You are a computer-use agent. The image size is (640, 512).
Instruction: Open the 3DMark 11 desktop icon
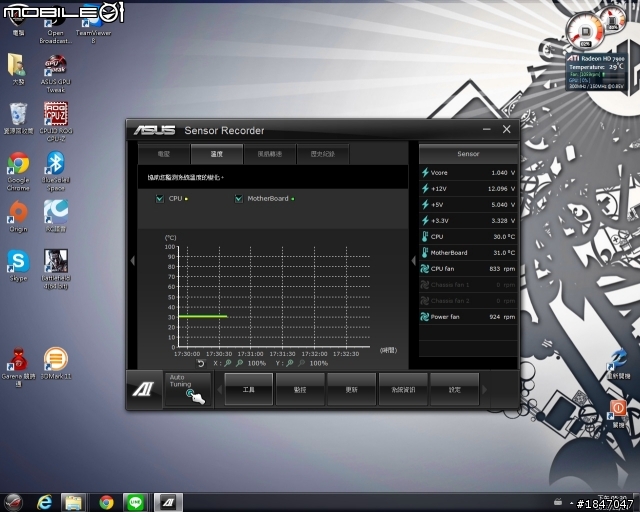[56, 363]
